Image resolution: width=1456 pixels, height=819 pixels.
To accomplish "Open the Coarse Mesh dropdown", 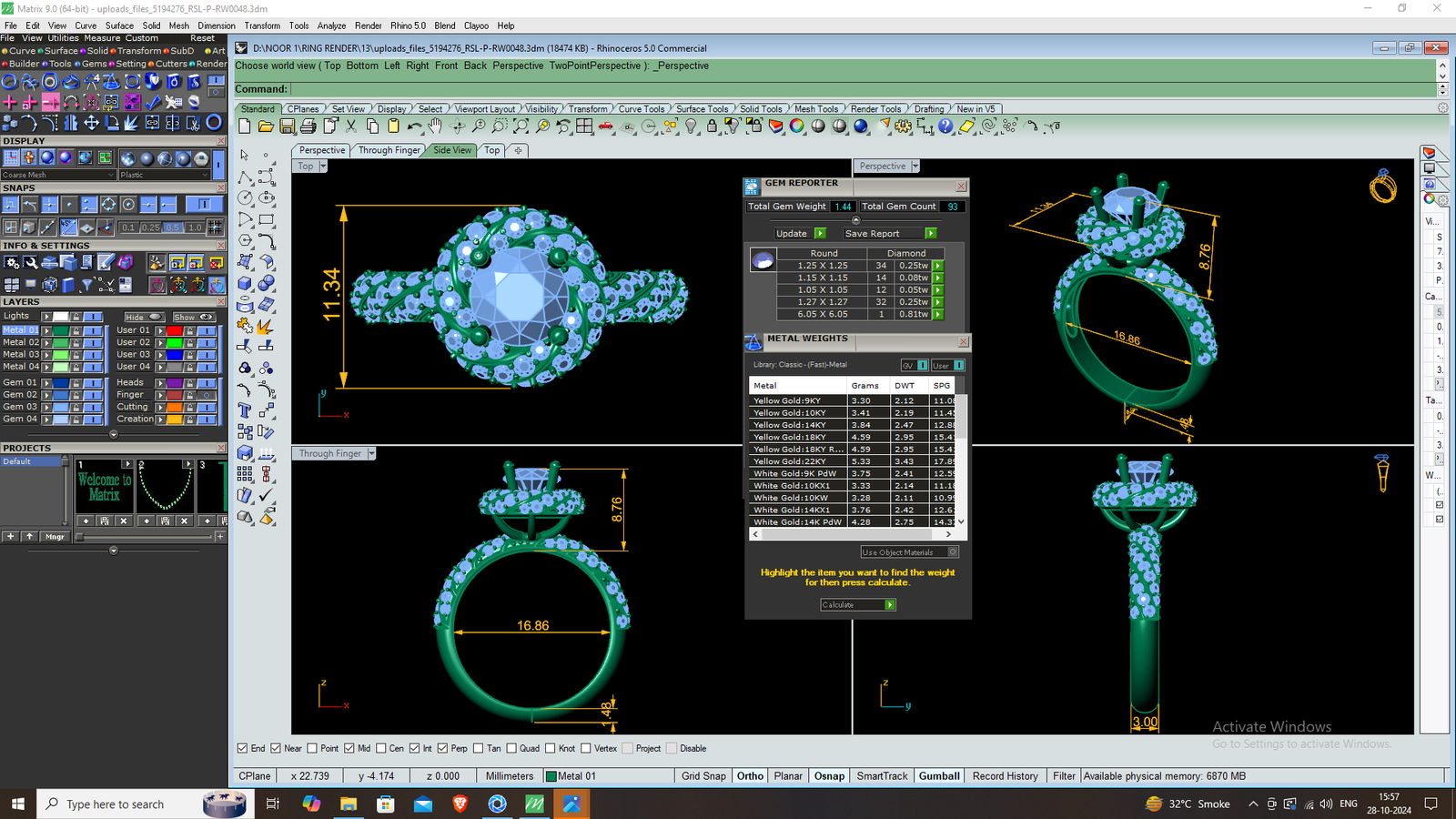I will click(x=59, y=175).
